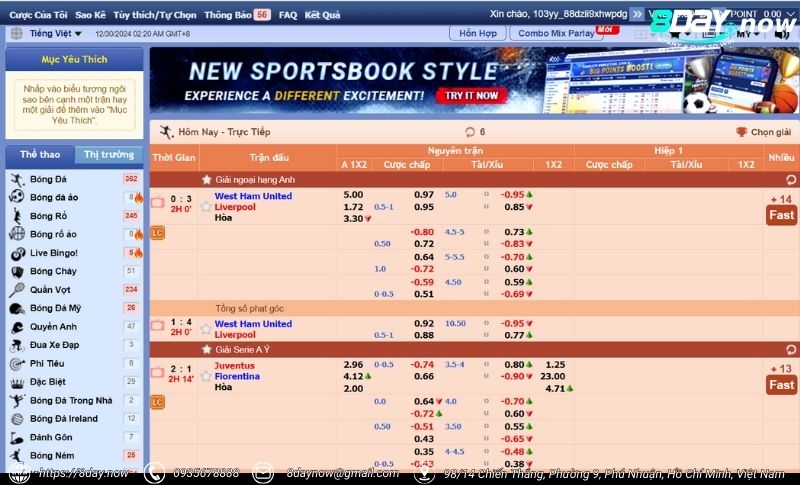
Task: Refresh the live match list counter
Action: (470, 132)
